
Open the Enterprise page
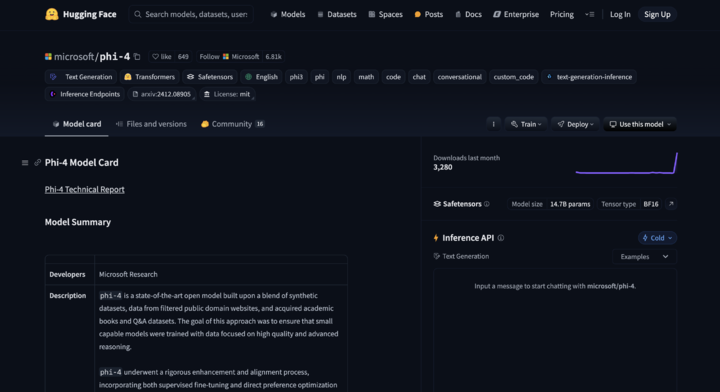coord(516,14)
